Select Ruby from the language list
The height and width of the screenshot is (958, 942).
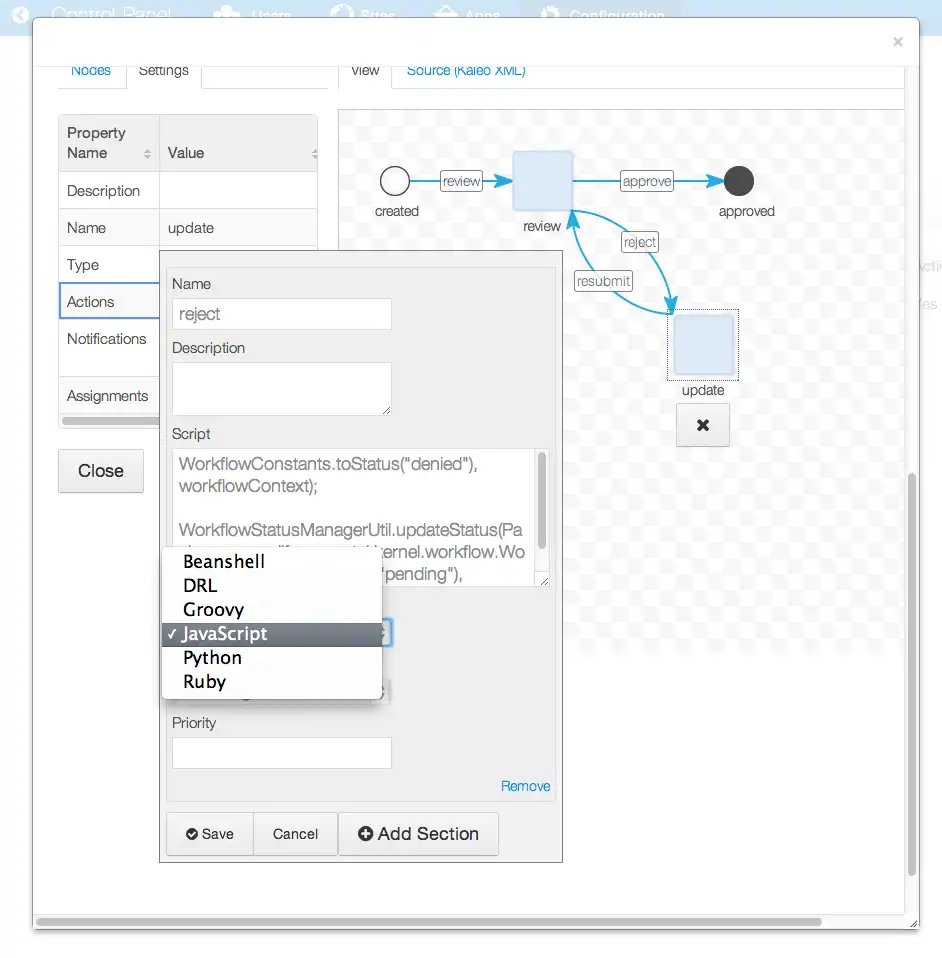pyautogui.click(x=205, y=682)
